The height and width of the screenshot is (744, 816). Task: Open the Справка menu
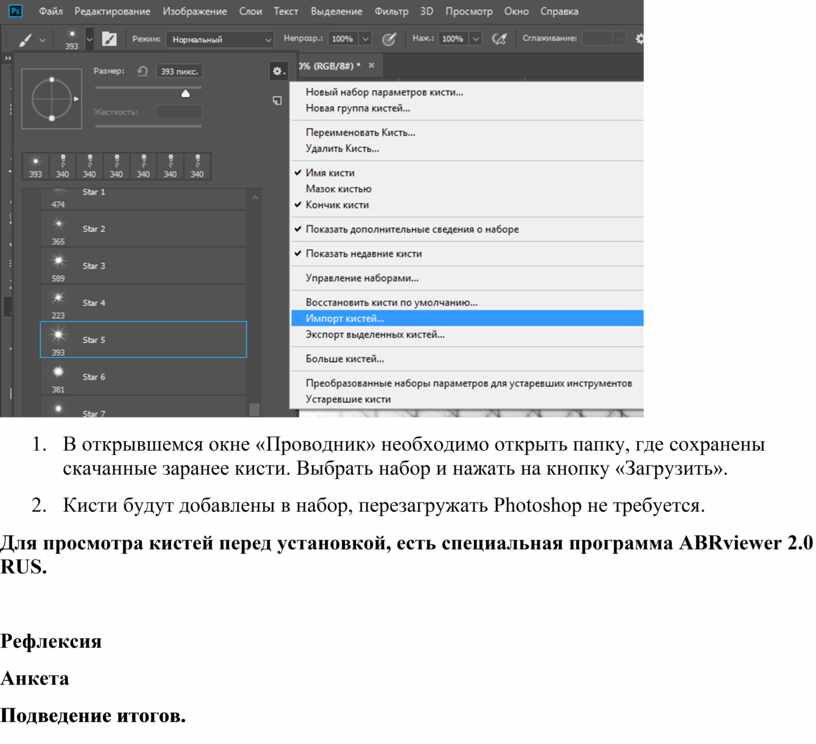click(x=559, y=11)
